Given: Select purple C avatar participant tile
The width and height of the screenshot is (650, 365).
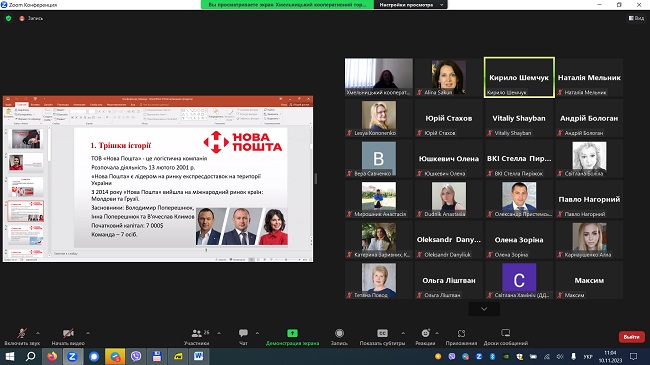Looking at the screenshot, I should pos(519,281).
